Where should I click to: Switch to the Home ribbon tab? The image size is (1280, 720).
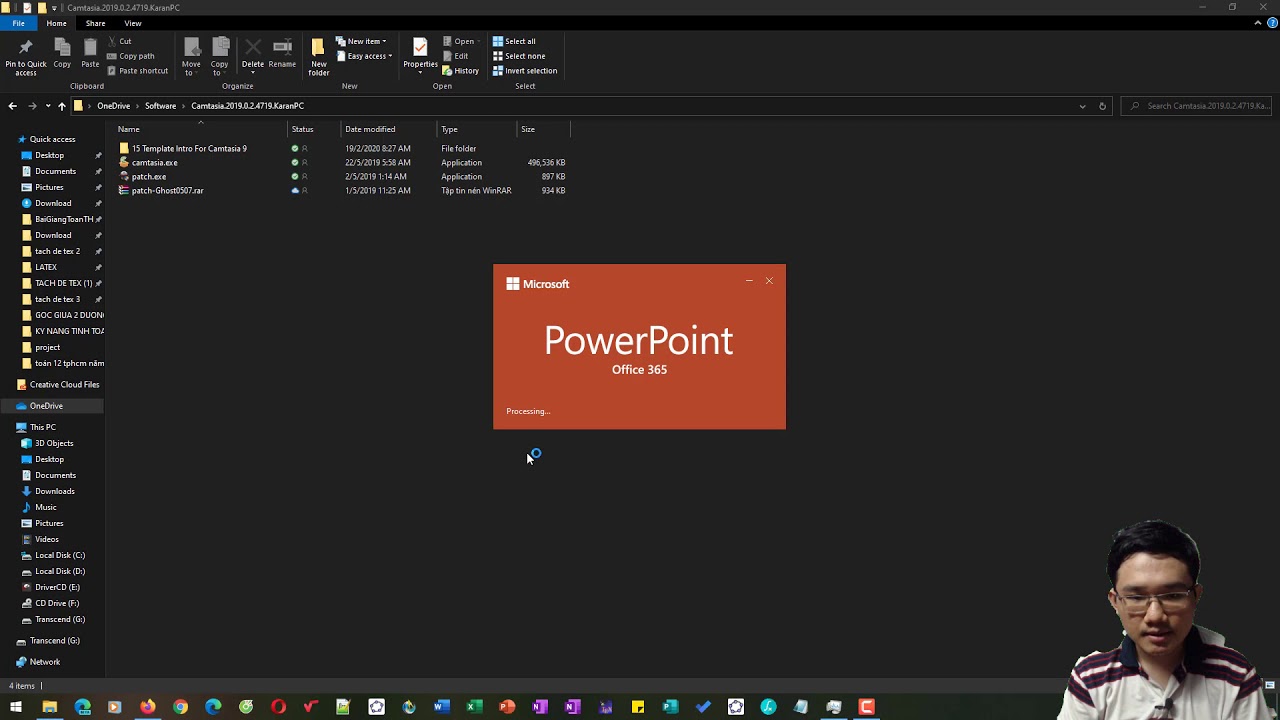(56, 23)
